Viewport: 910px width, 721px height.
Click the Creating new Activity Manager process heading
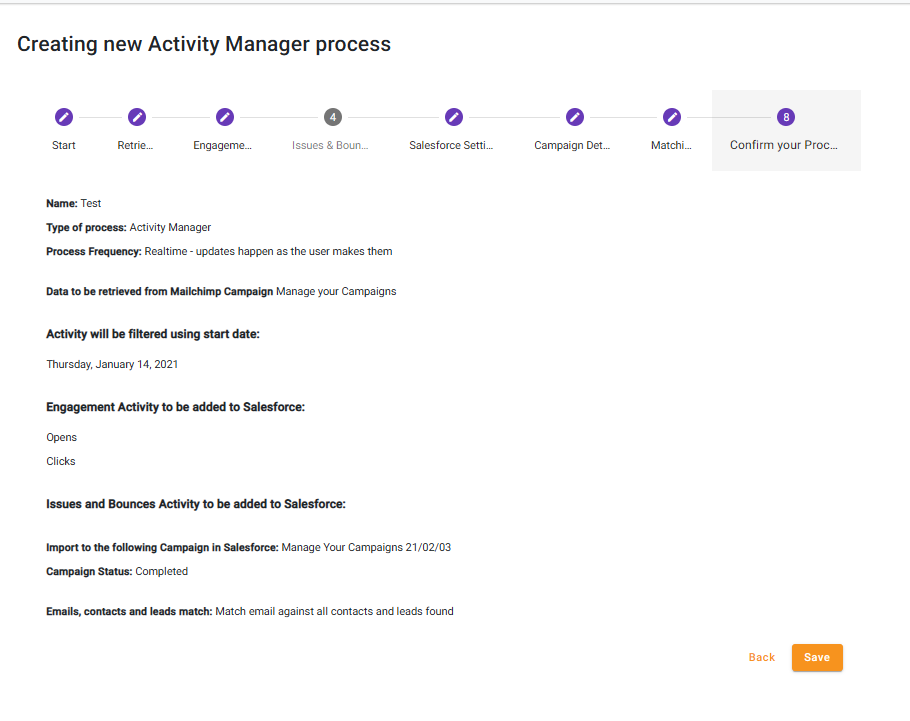pyautogui.click(x=204, y=44)
